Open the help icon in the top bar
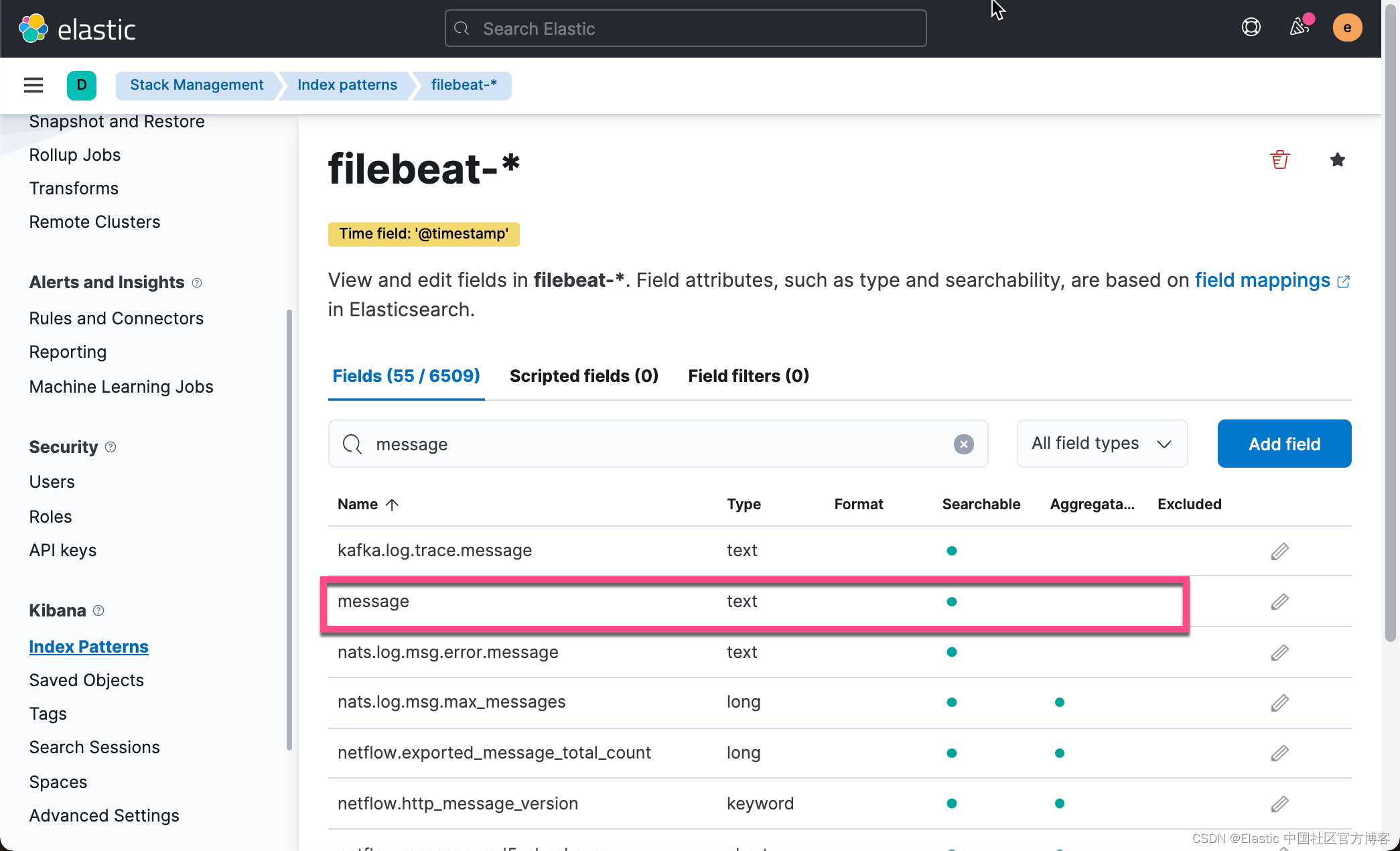This screenshot has height=851, width=1400. tap(1250, 27)
